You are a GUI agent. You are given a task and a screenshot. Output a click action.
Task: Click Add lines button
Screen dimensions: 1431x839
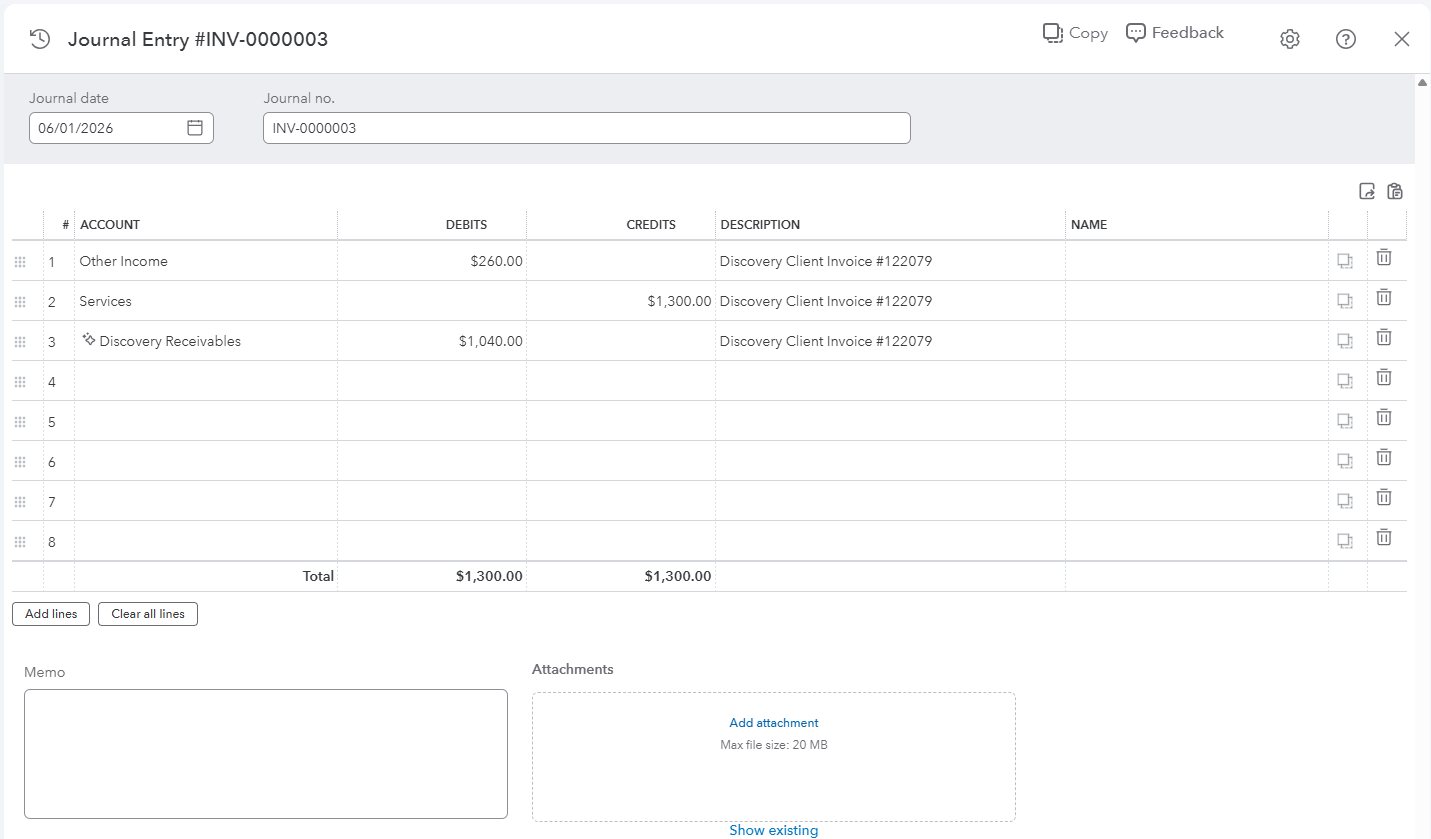tap(51, 614)
